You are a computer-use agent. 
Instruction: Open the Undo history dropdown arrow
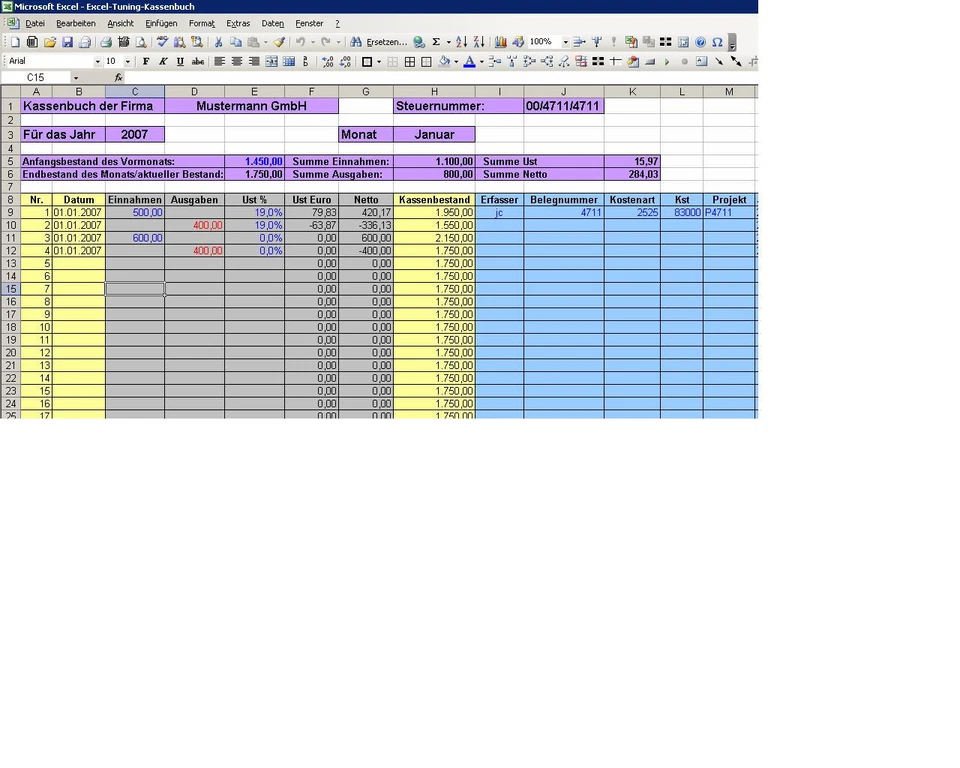(x=313, y=42)
